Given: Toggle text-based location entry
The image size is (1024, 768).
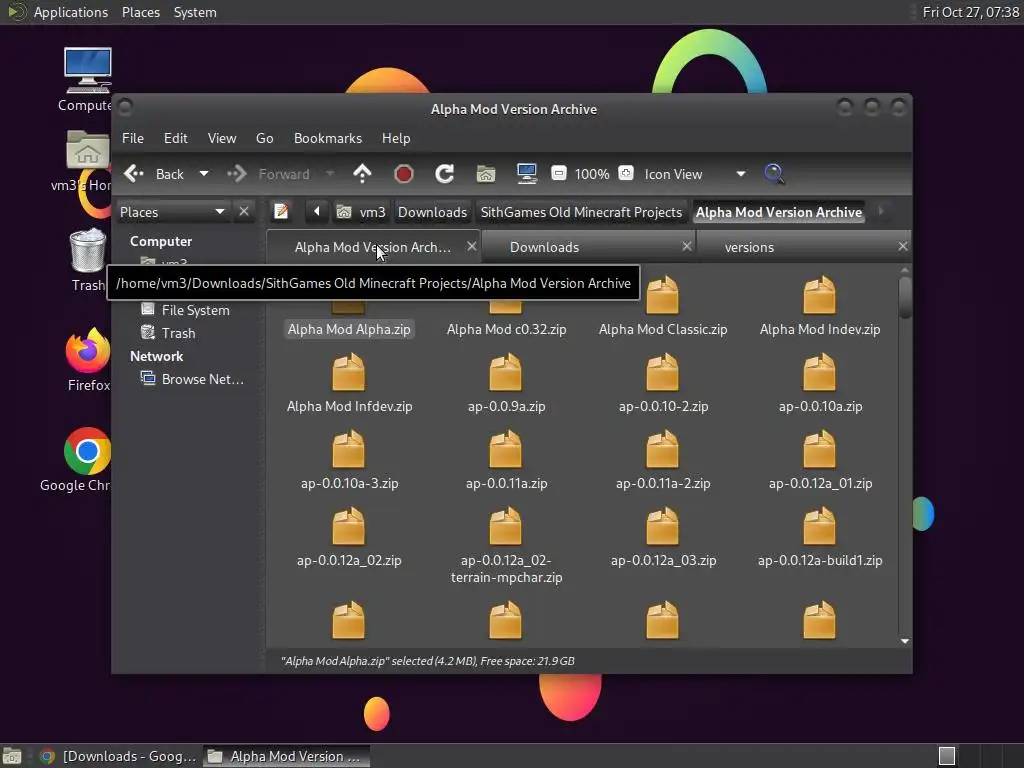Looking at the screenshot, I should [x=281, y=212].
